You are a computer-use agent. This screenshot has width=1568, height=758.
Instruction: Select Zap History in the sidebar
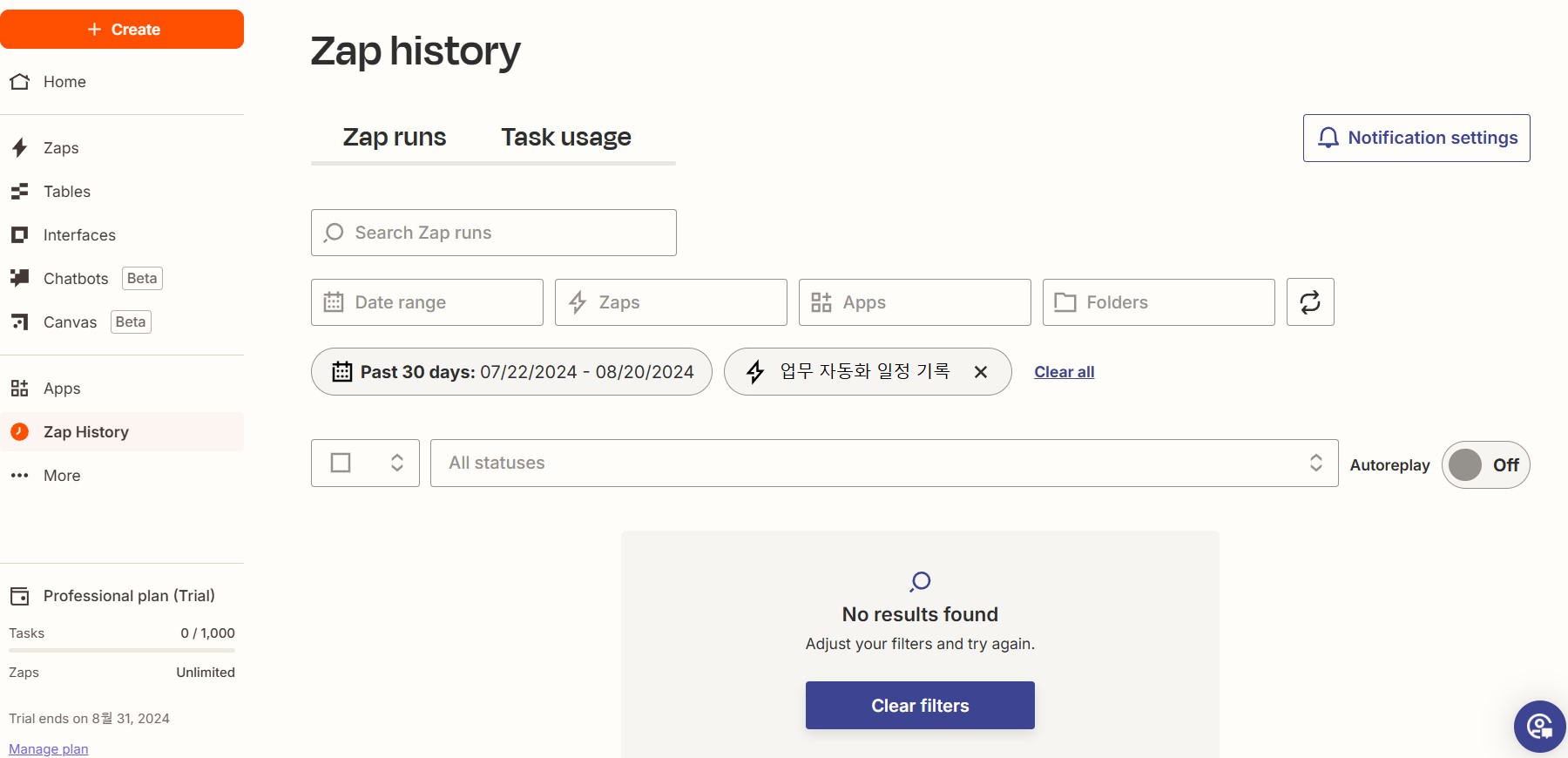[122, 432]
